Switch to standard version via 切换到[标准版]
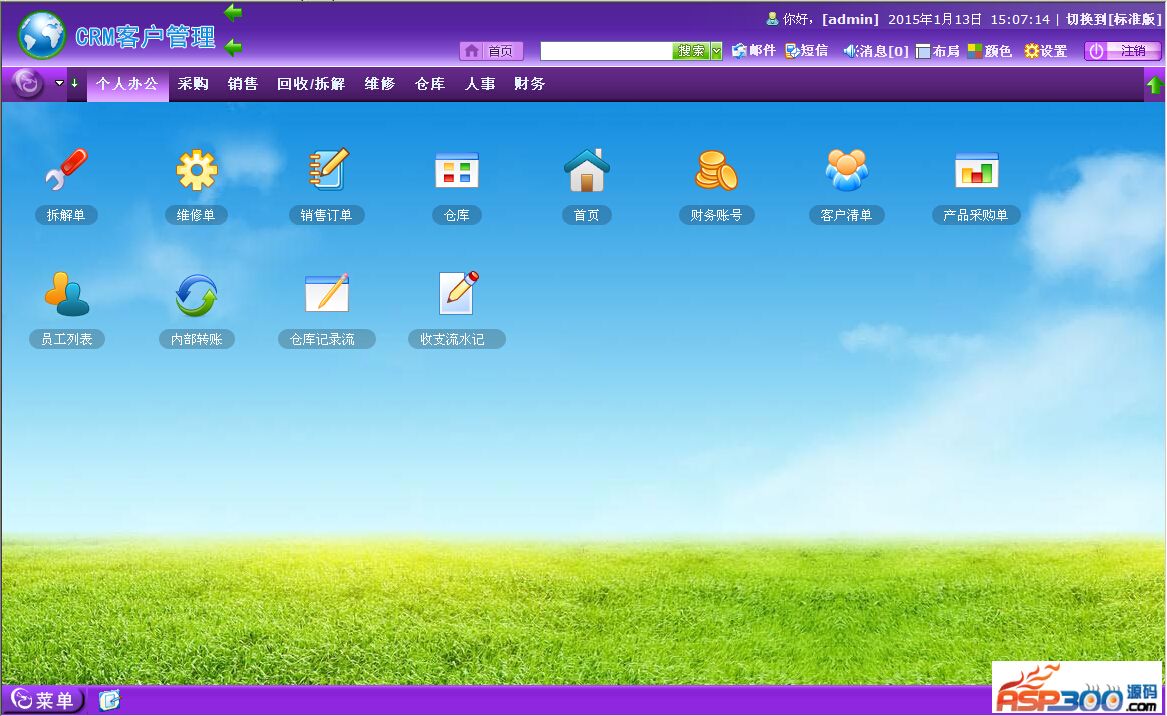Image resolution: width=1167 pixels, height=716 pixels. 1113,19
